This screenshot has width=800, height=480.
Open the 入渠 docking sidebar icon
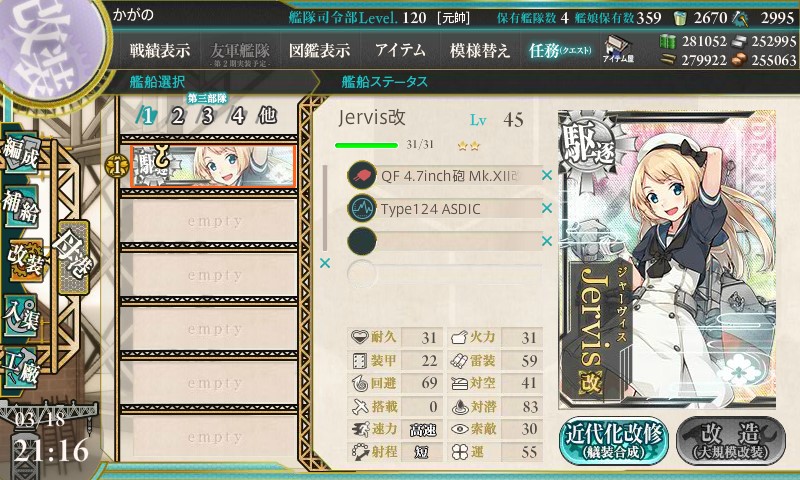(21, 316)
